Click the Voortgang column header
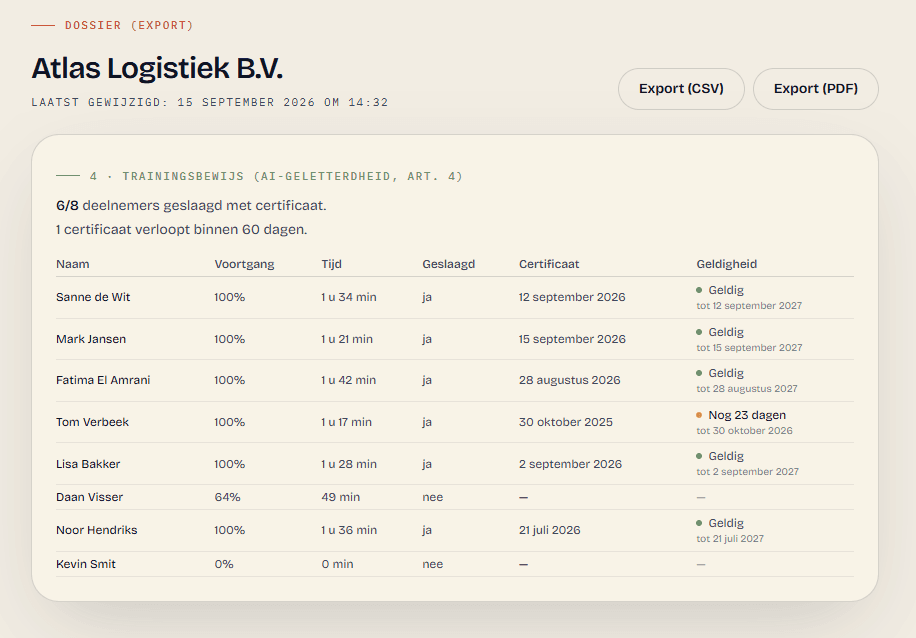 (244, 264)
